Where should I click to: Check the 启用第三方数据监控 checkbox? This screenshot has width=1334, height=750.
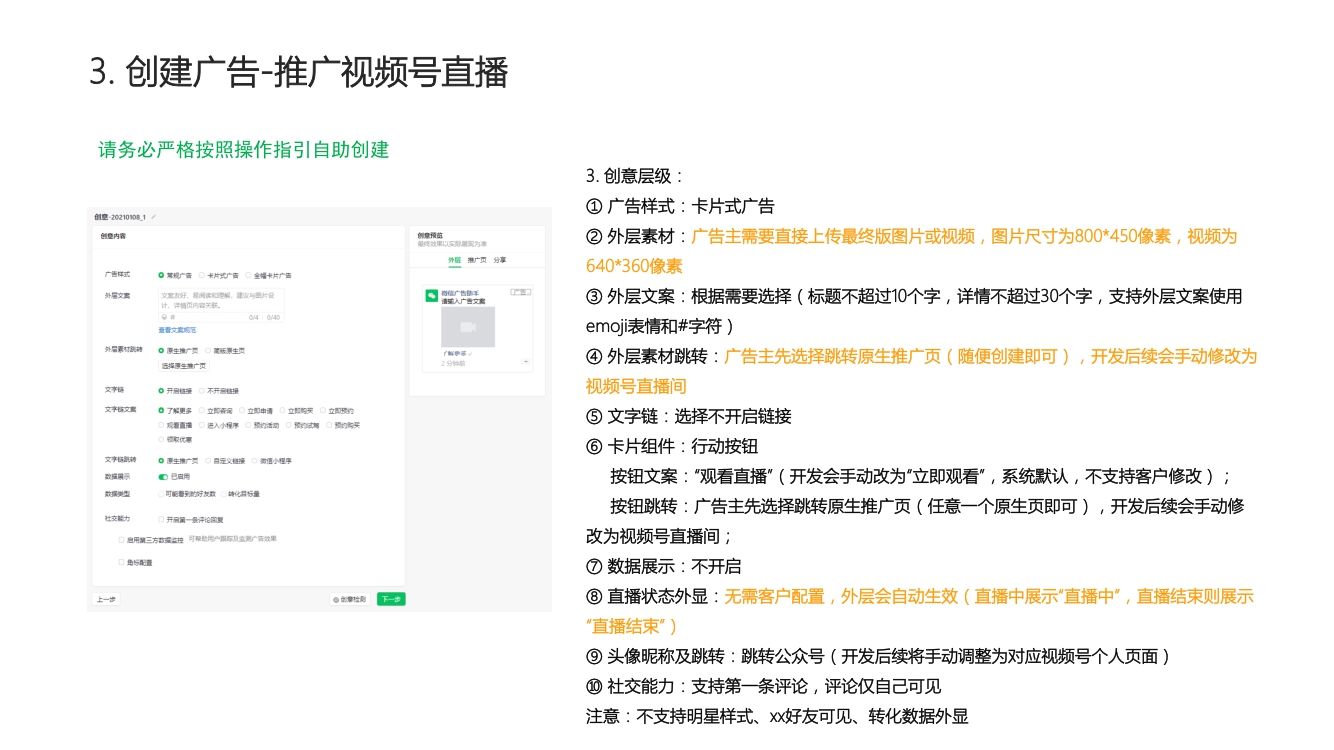[122, 539]
